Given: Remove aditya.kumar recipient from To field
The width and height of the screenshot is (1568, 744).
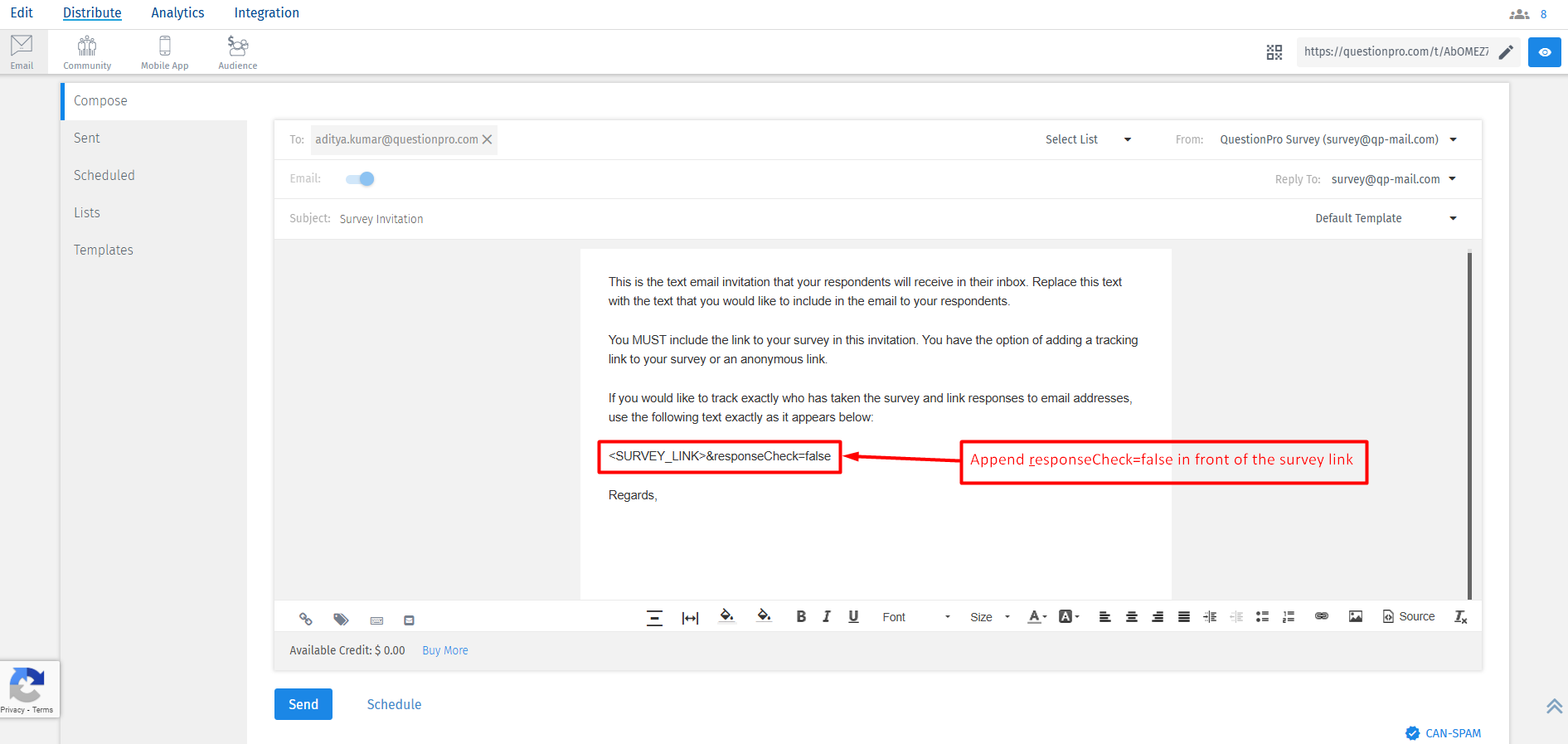Looking at the screenshot, I should tap(488, 139).
